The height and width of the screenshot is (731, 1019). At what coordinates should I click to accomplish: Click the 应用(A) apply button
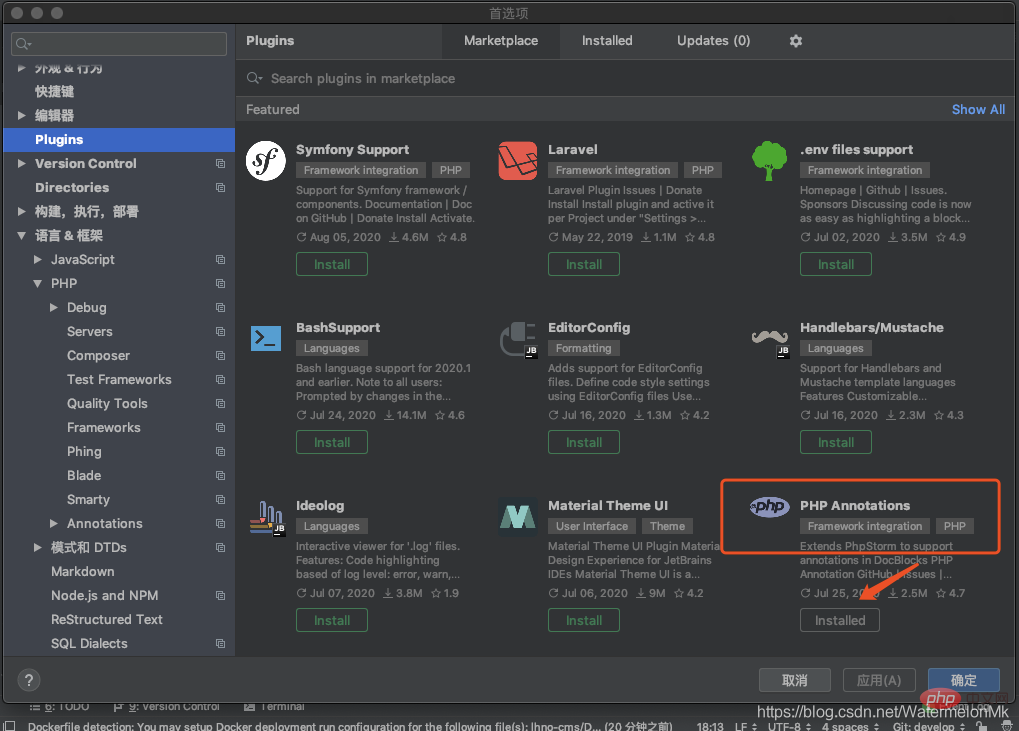tap(879, 680)
